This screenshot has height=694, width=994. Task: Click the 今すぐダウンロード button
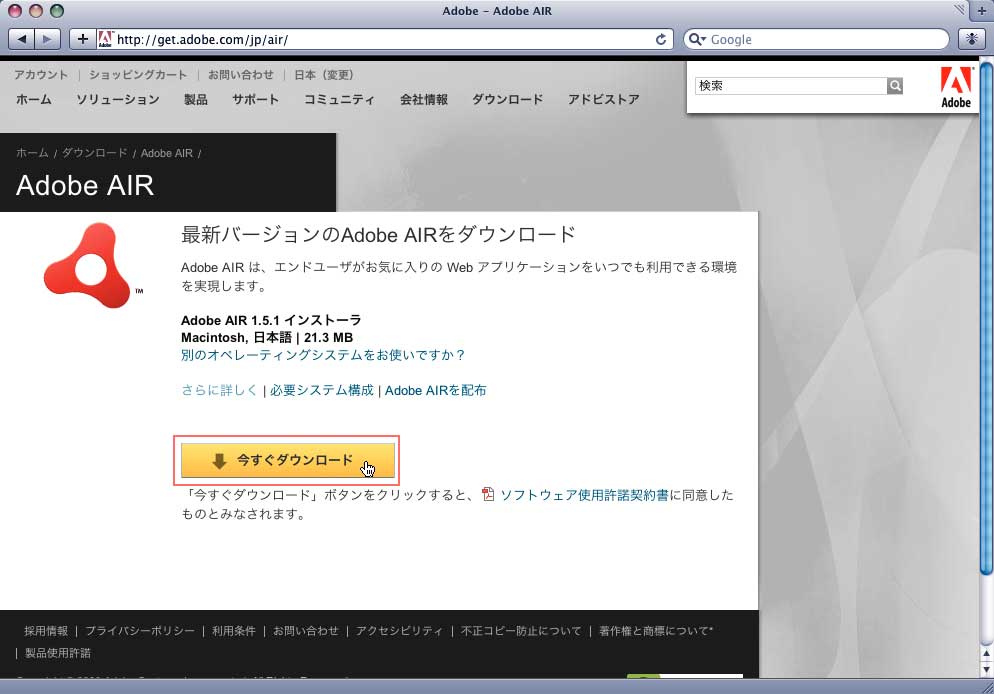point(288,460)
